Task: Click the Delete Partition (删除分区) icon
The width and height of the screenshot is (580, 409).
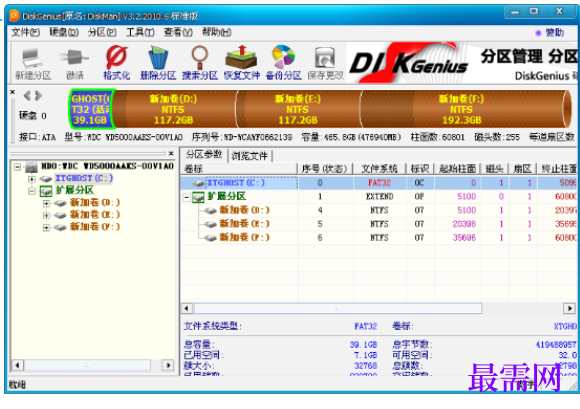Action: (x=158, y=63)
